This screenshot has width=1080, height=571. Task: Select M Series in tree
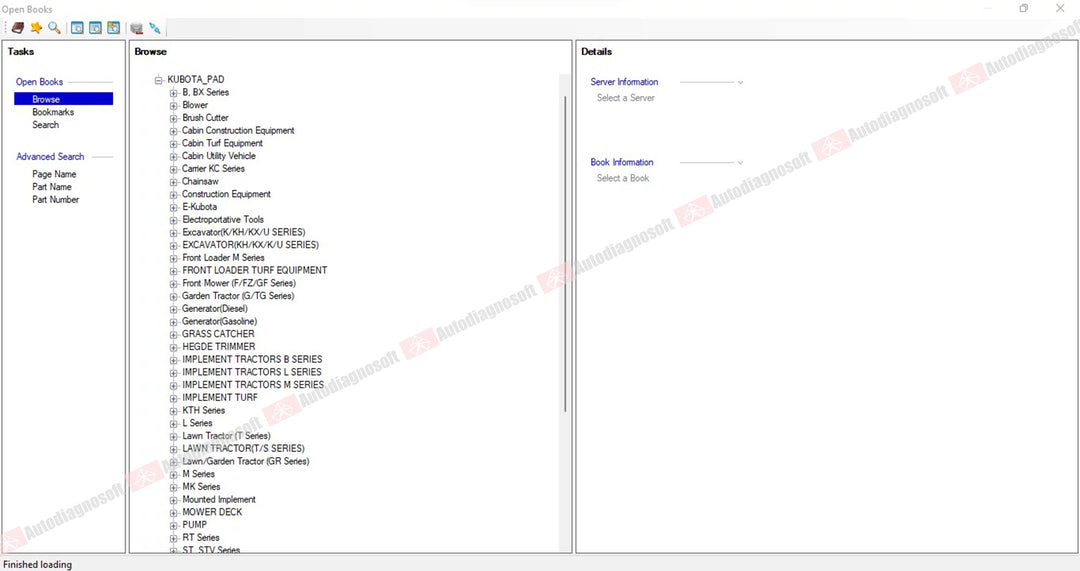pyautogui.click(x=198, y=475)
